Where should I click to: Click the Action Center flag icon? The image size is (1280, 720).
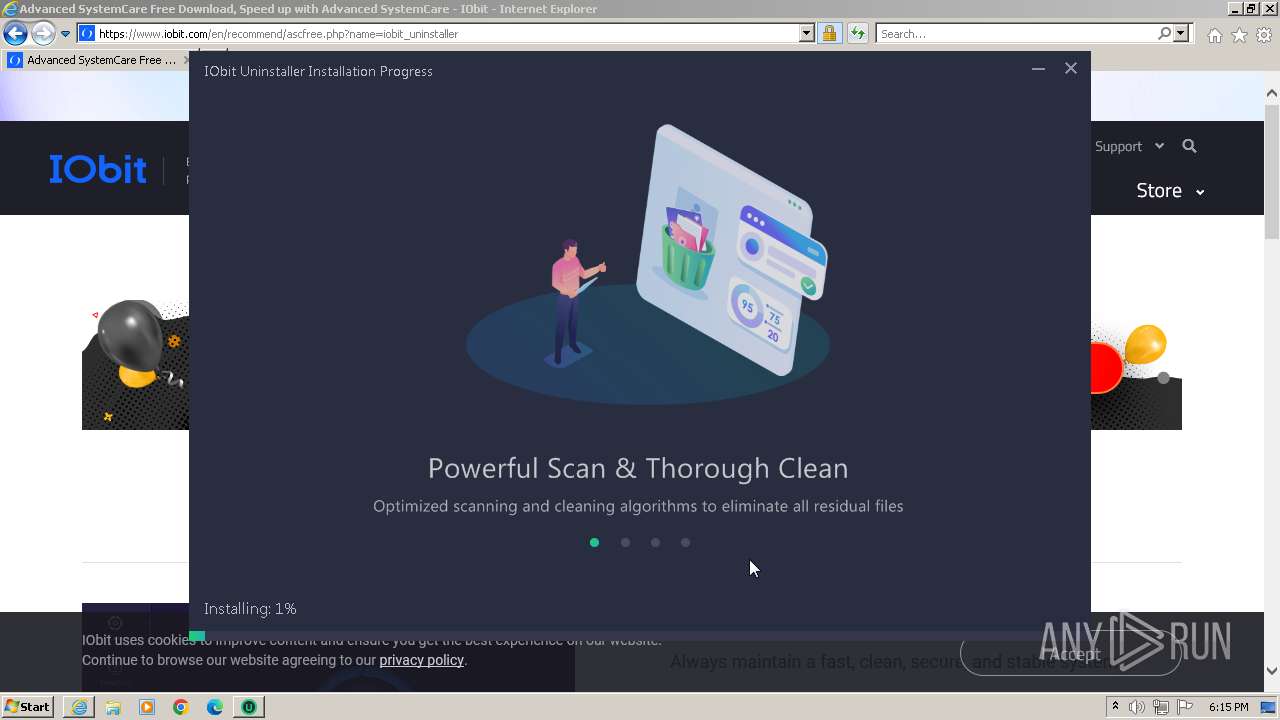(1185, 707)
